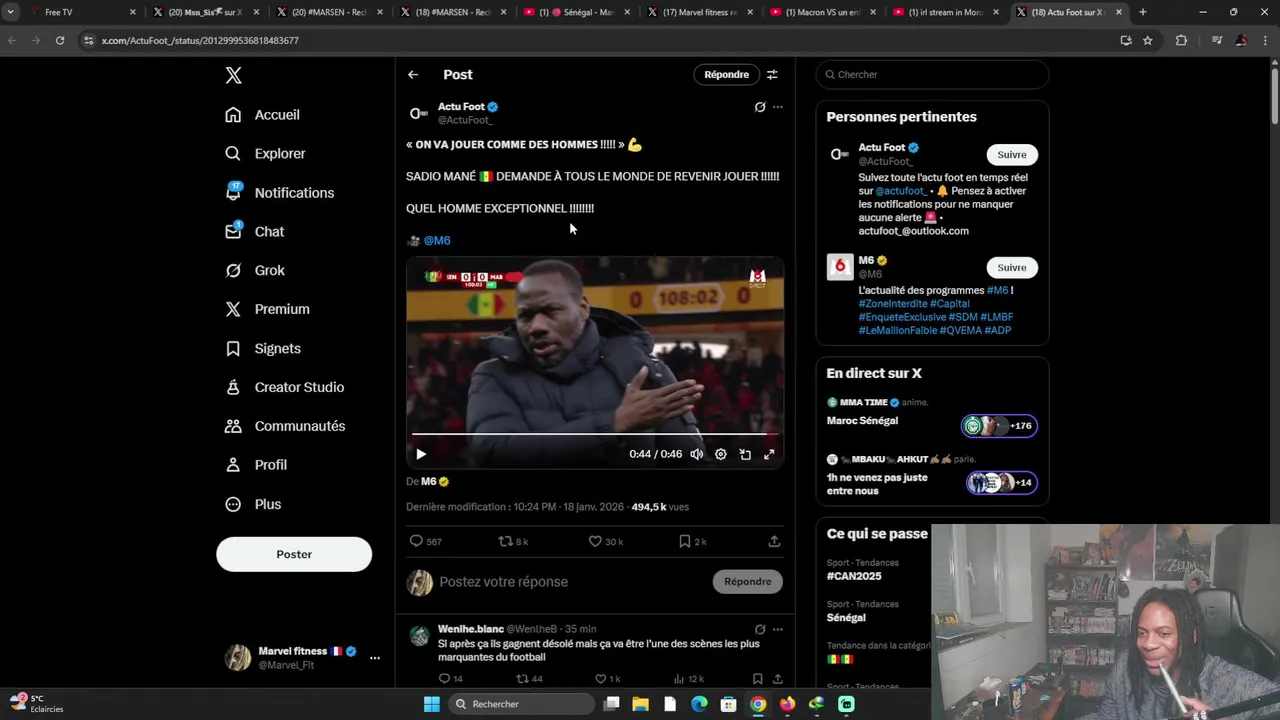
Task: Open the Marvel fitness account switcher dots
Action: (x=375, y=658)
